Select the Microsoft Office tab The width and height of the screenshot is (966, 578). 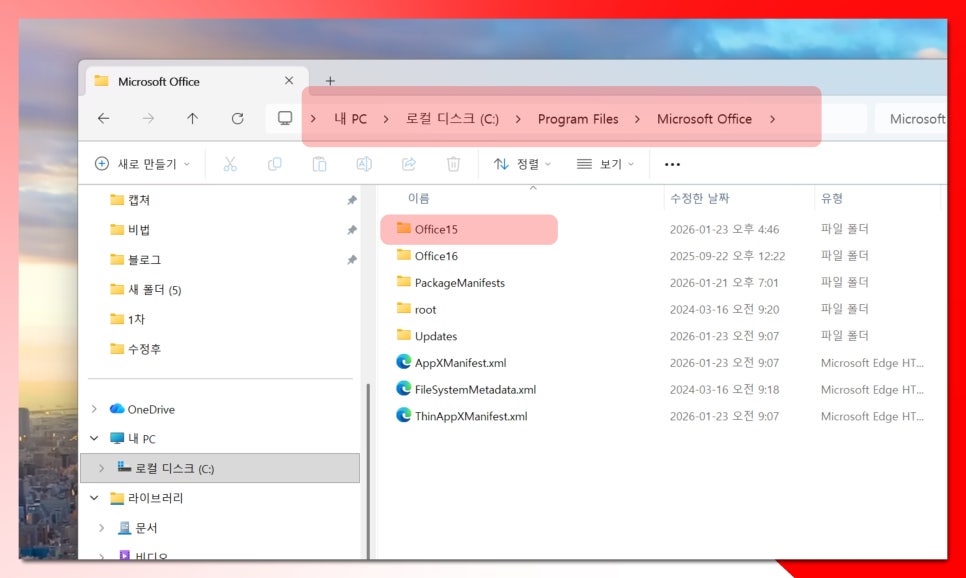196,81
